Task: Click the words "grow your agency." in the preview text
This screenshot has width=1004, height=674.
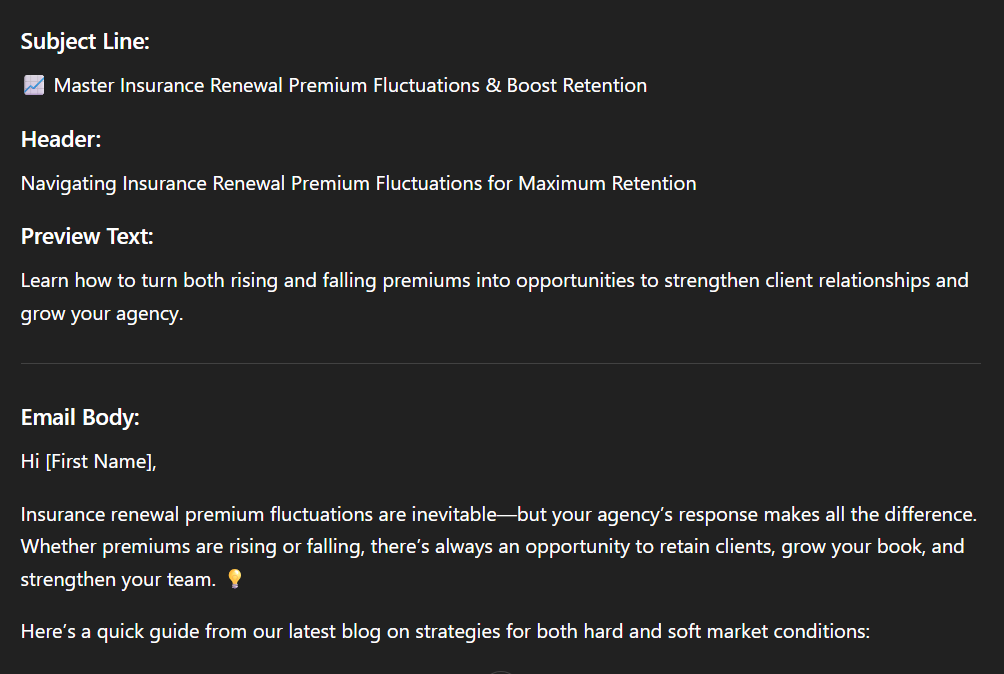Action: (102, 315)
